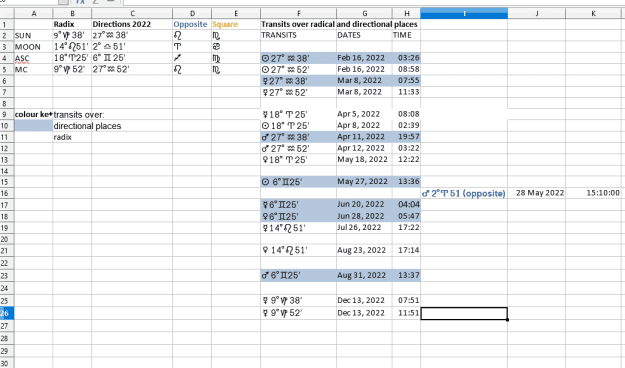Select column F header
625x368 pixels.
point(299,13)
